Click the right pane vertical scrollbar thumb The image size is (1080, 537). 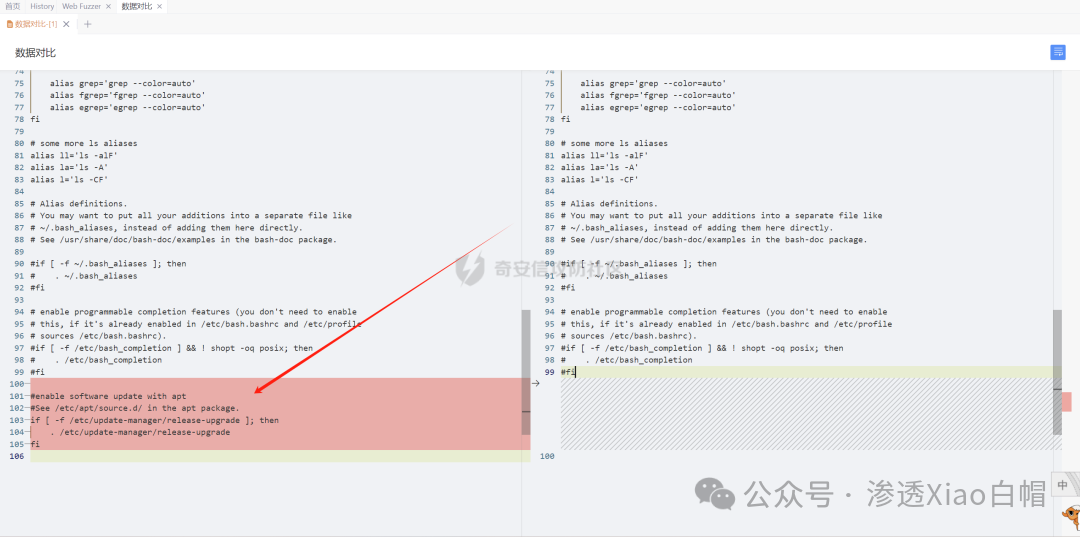pyautogui.click(x=1057, y=372)
